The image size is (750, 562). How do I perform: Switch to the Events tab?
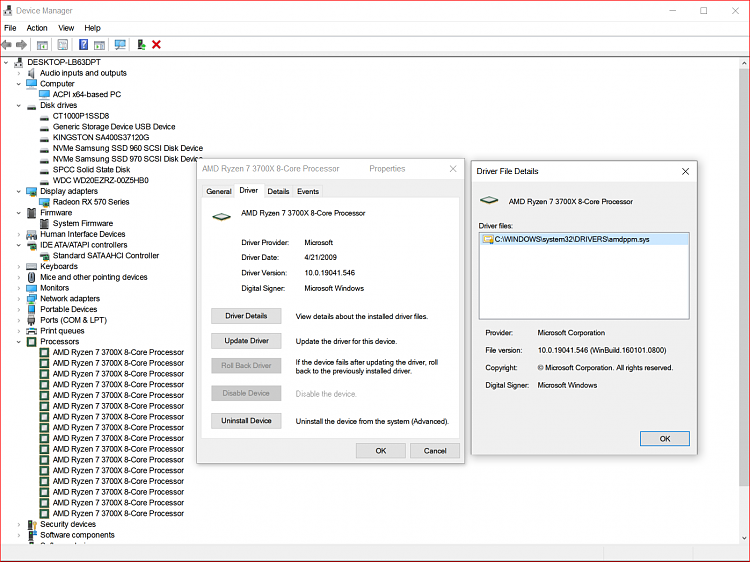[308, 191]
